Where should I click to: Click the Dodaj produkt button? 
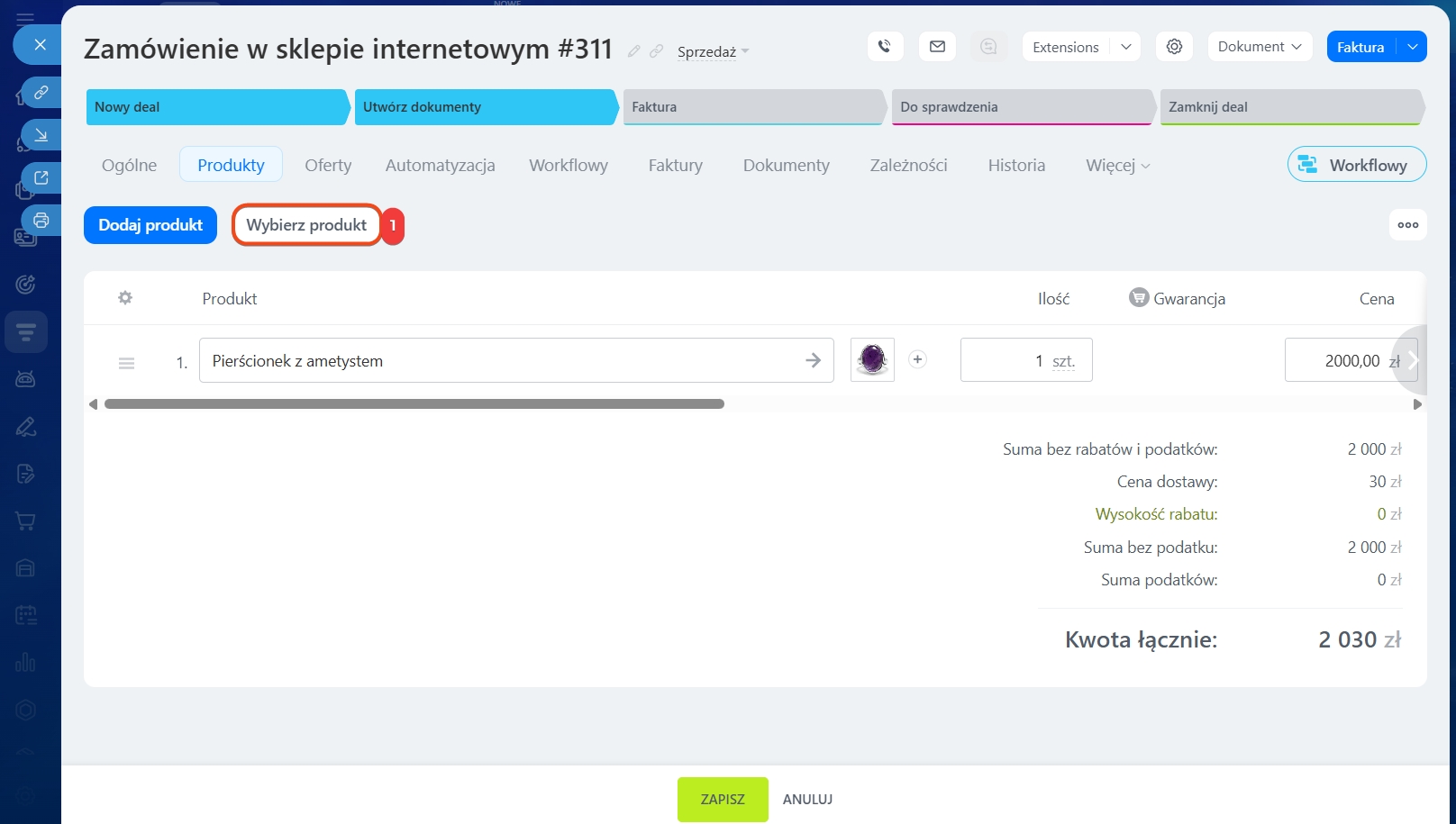pos(150,225)
